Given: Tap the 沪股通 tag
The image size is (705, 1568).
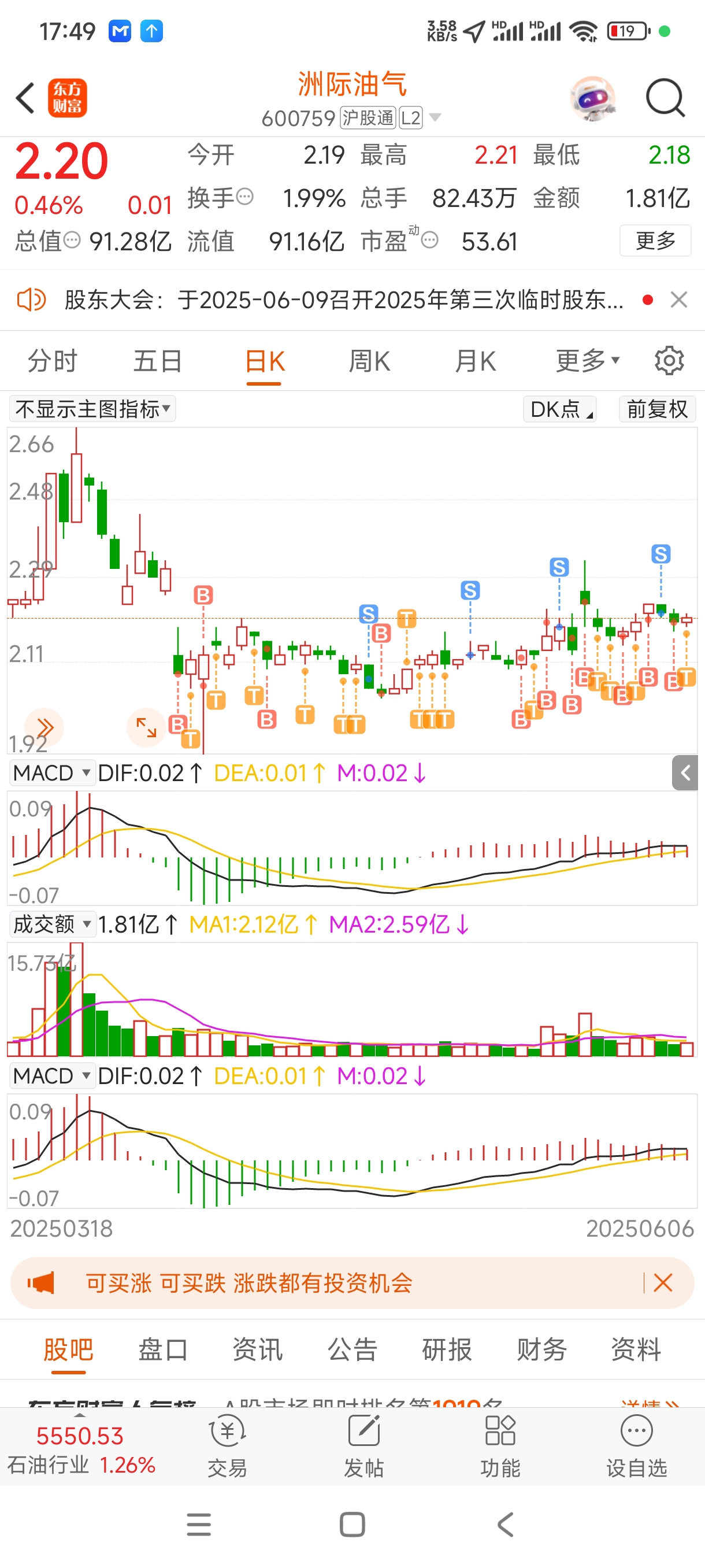Looking at the screenshot, I should pos(368,117).
